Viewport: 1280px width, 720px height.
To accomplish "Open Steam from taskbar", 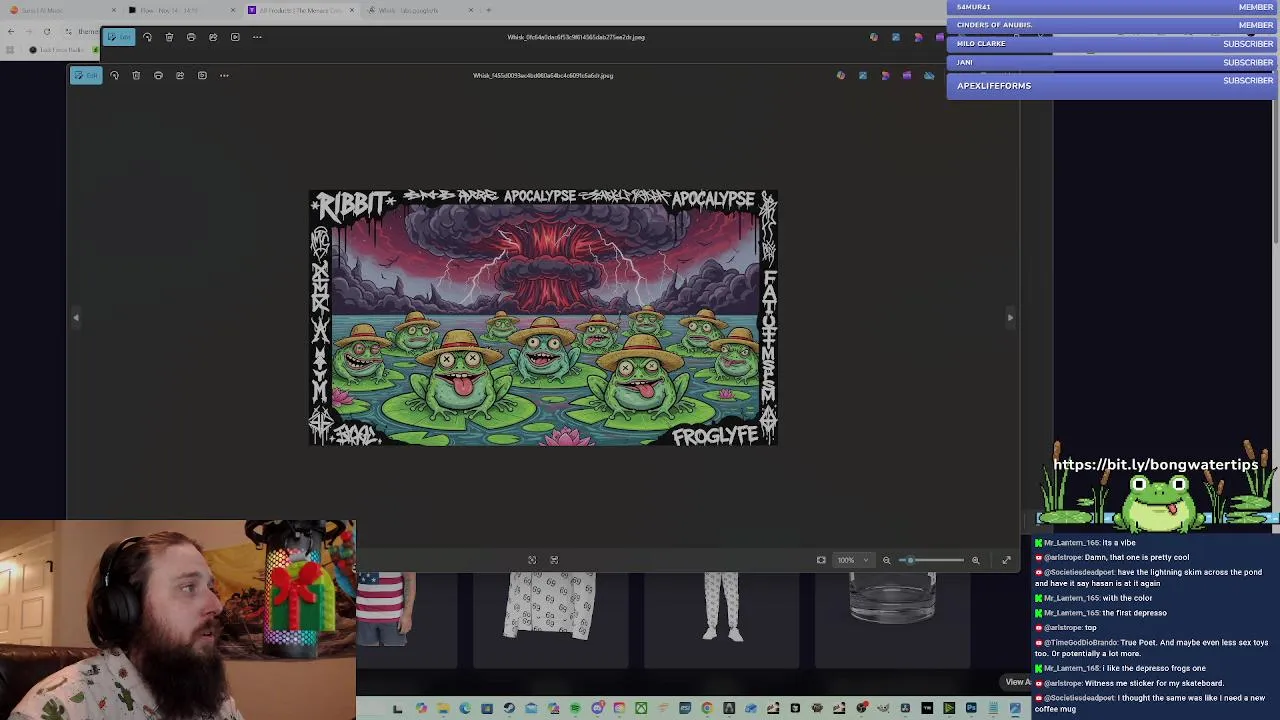I will [x=509, y=709].
